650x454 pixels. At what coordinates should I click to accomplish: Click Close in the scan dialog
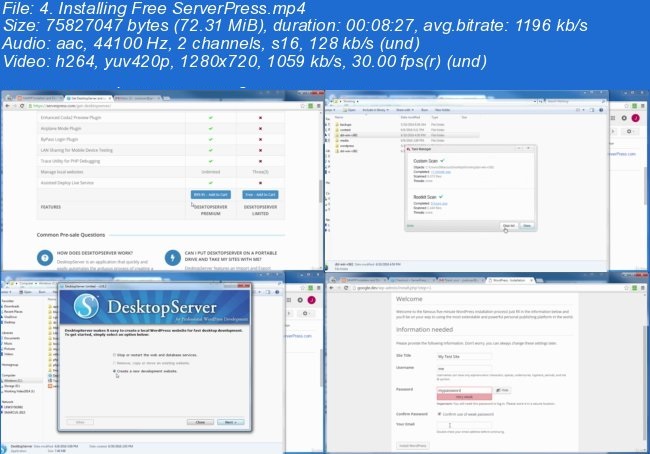527,226
